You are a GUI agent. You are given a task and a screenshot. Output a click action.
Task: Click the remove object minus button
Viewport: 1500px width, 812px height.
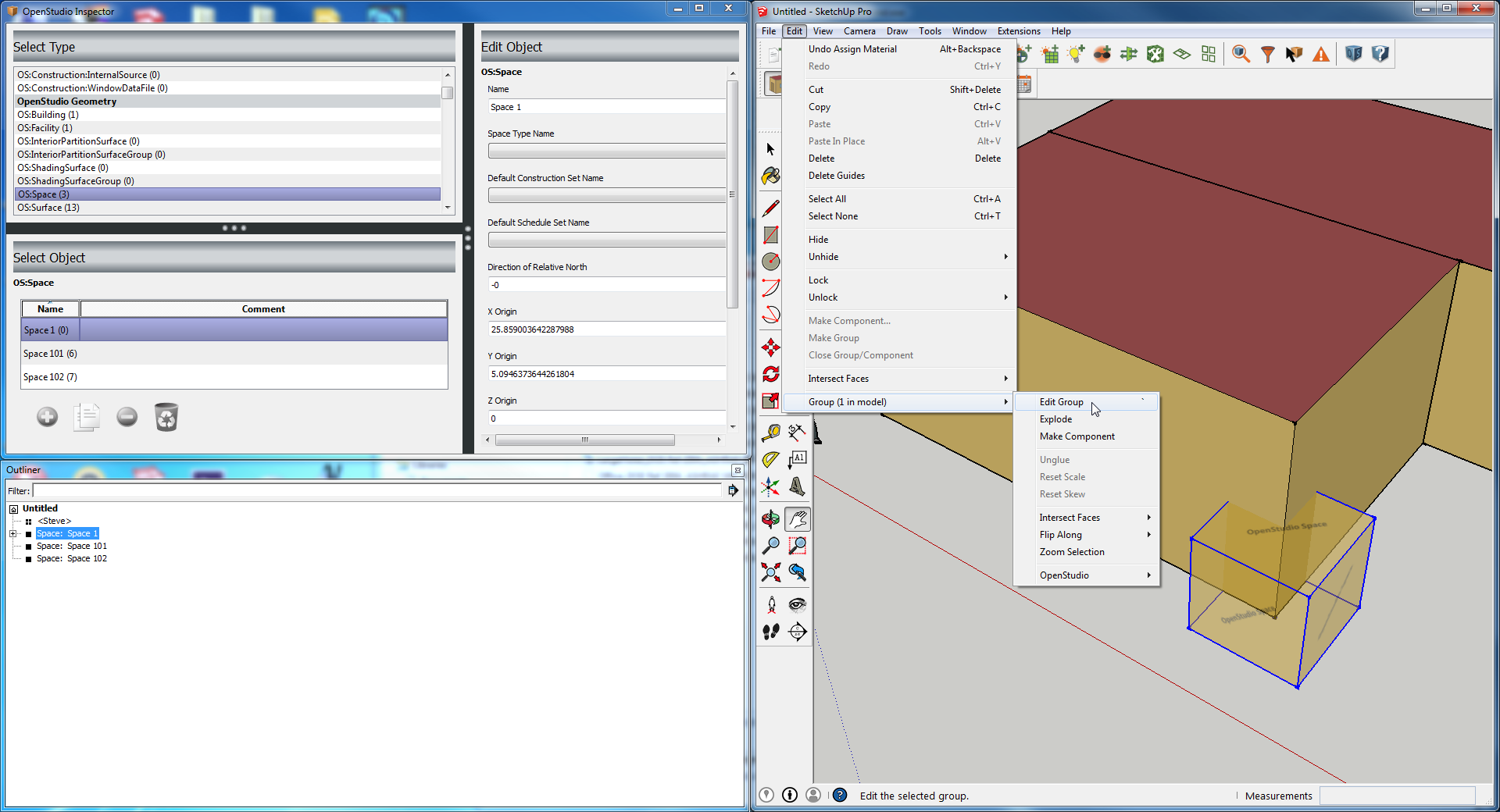coord(127,417)
